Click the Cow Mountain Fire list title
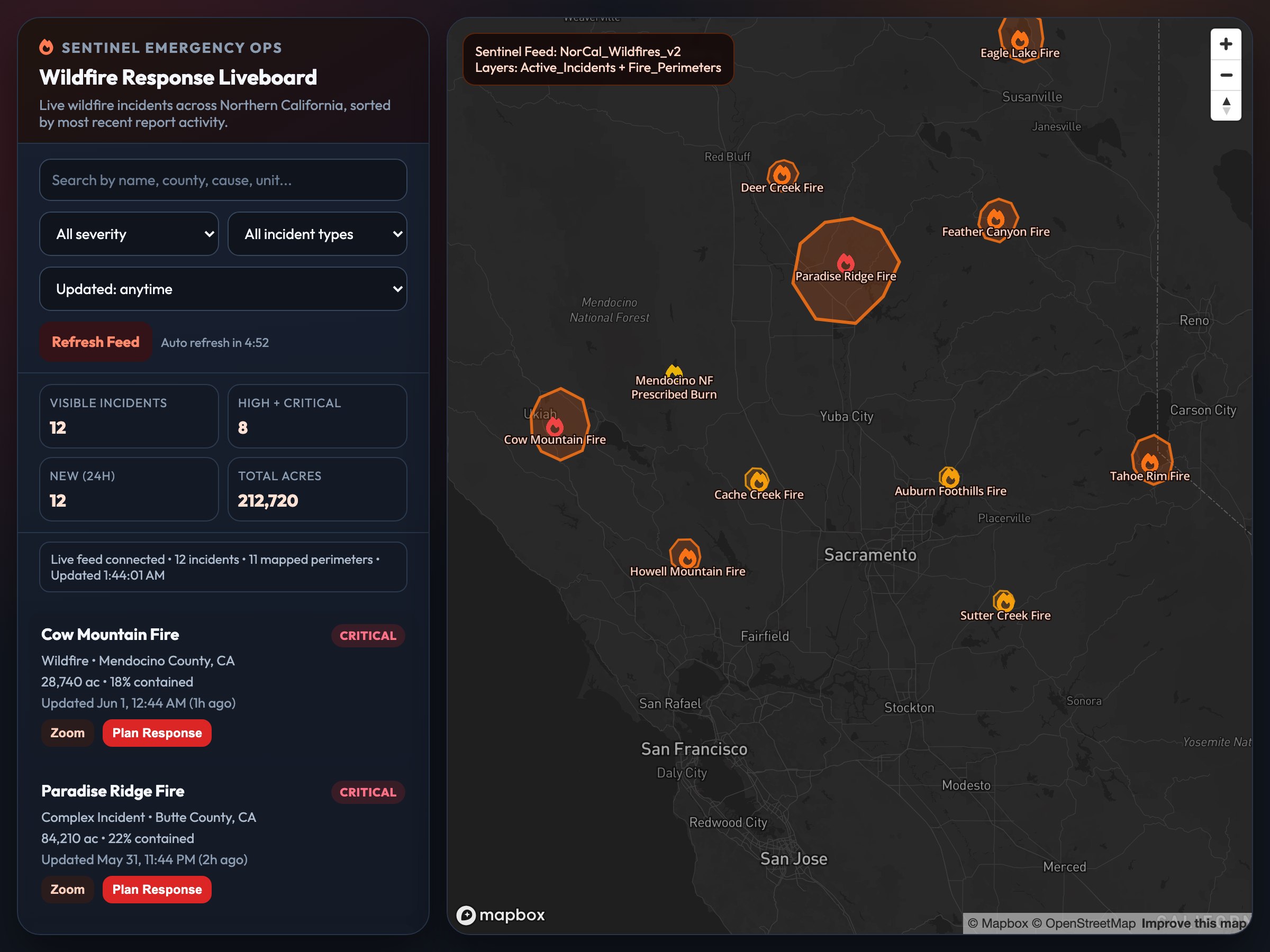 pos(110,635)
